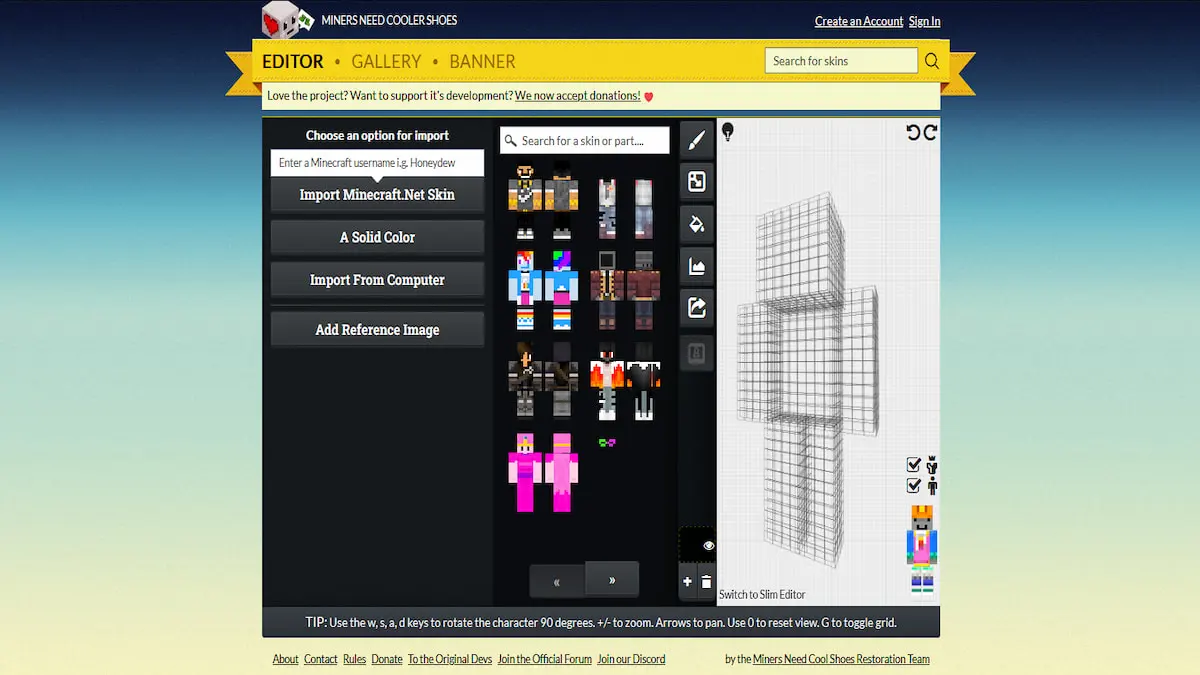Click the share/export skin icon
Screen dimensions: 1200x675
(x=697, y=308)
